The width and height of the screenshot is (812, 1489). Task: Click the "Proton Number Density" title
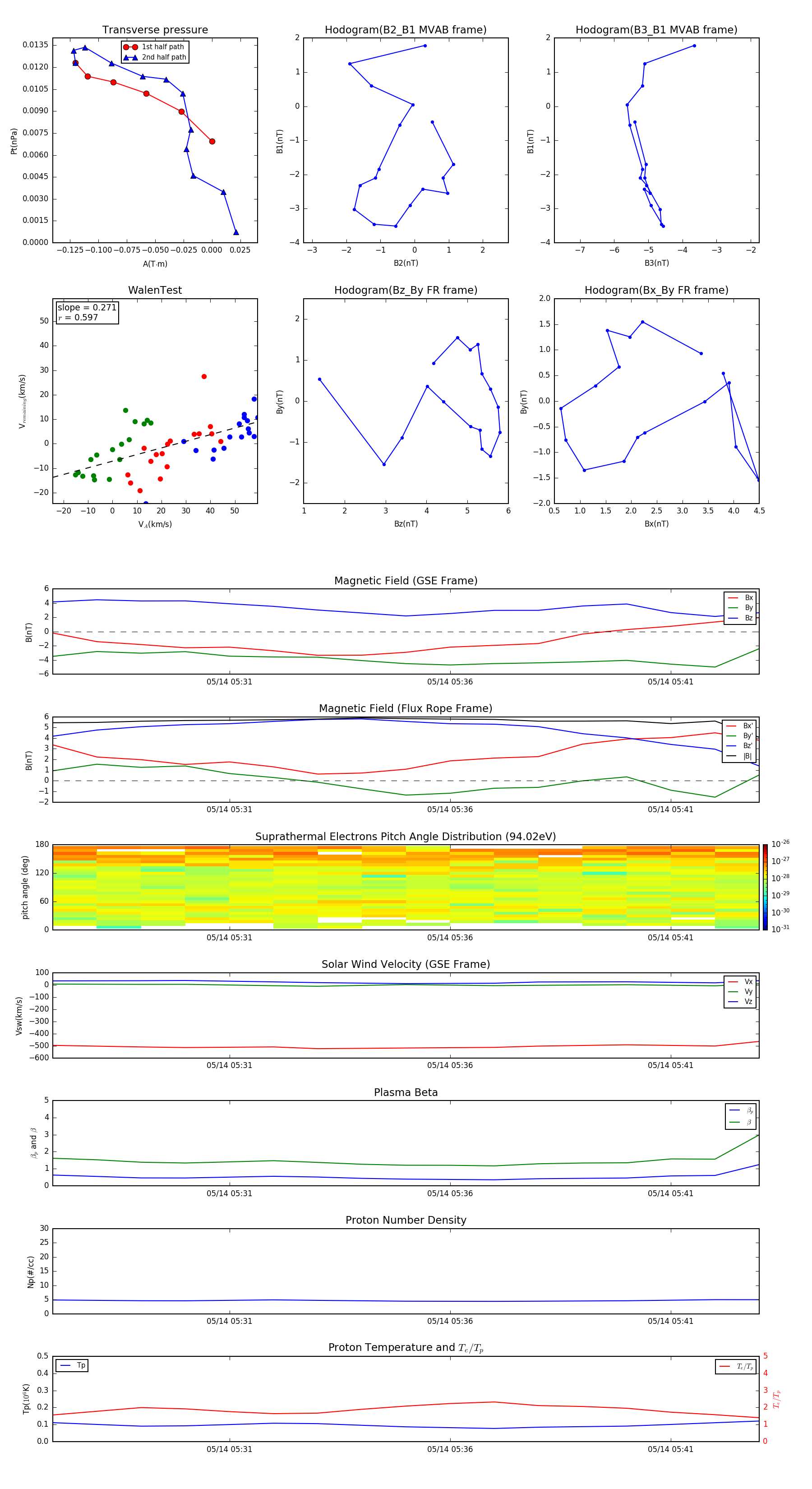tap(406, 1220)
